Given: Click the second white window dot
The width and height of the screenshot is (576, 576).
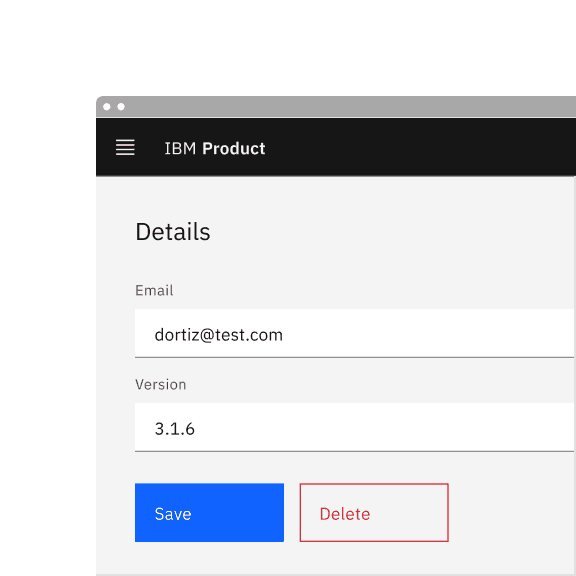Looking at the screenshot, I should (121, 107).
